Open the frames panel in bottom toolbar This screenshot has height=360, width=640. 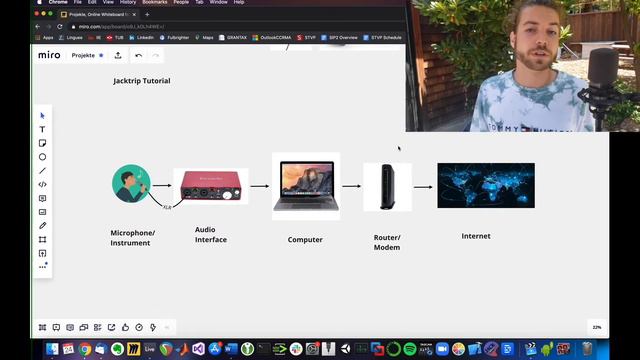[x=42, y=327]
